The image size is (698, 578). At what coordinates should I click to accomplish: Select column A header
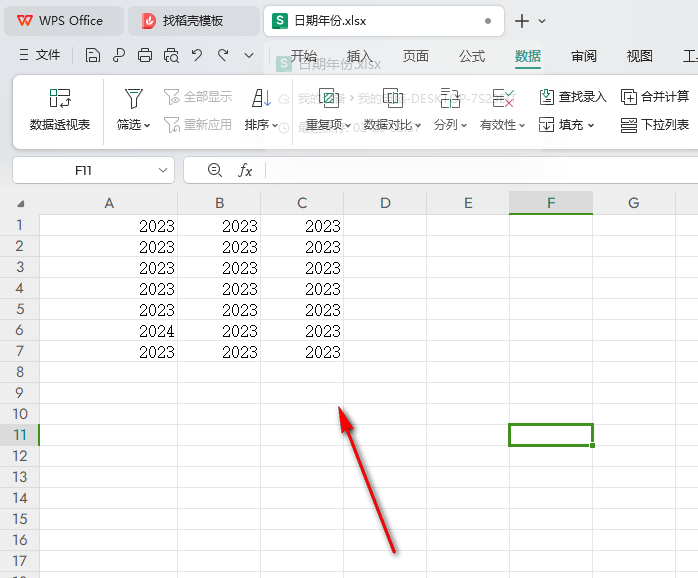click(x=109, y=203)
